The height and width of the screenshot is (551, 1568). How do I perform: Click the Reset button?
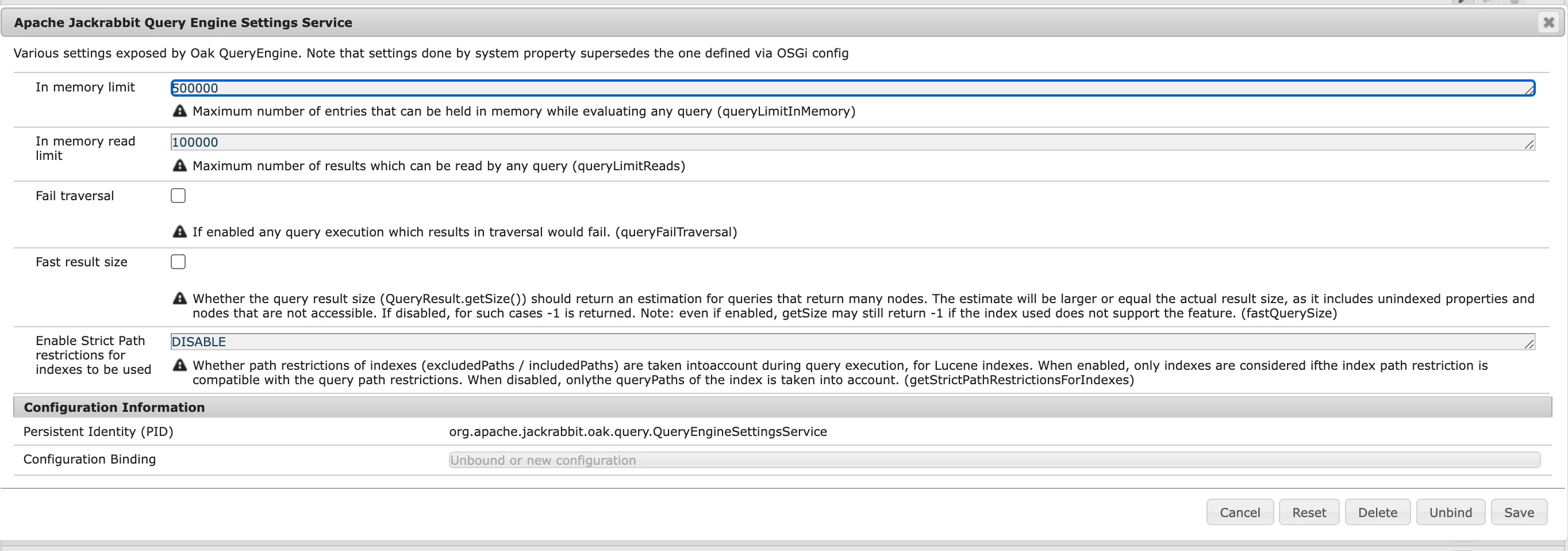[x=1309, y=512]
